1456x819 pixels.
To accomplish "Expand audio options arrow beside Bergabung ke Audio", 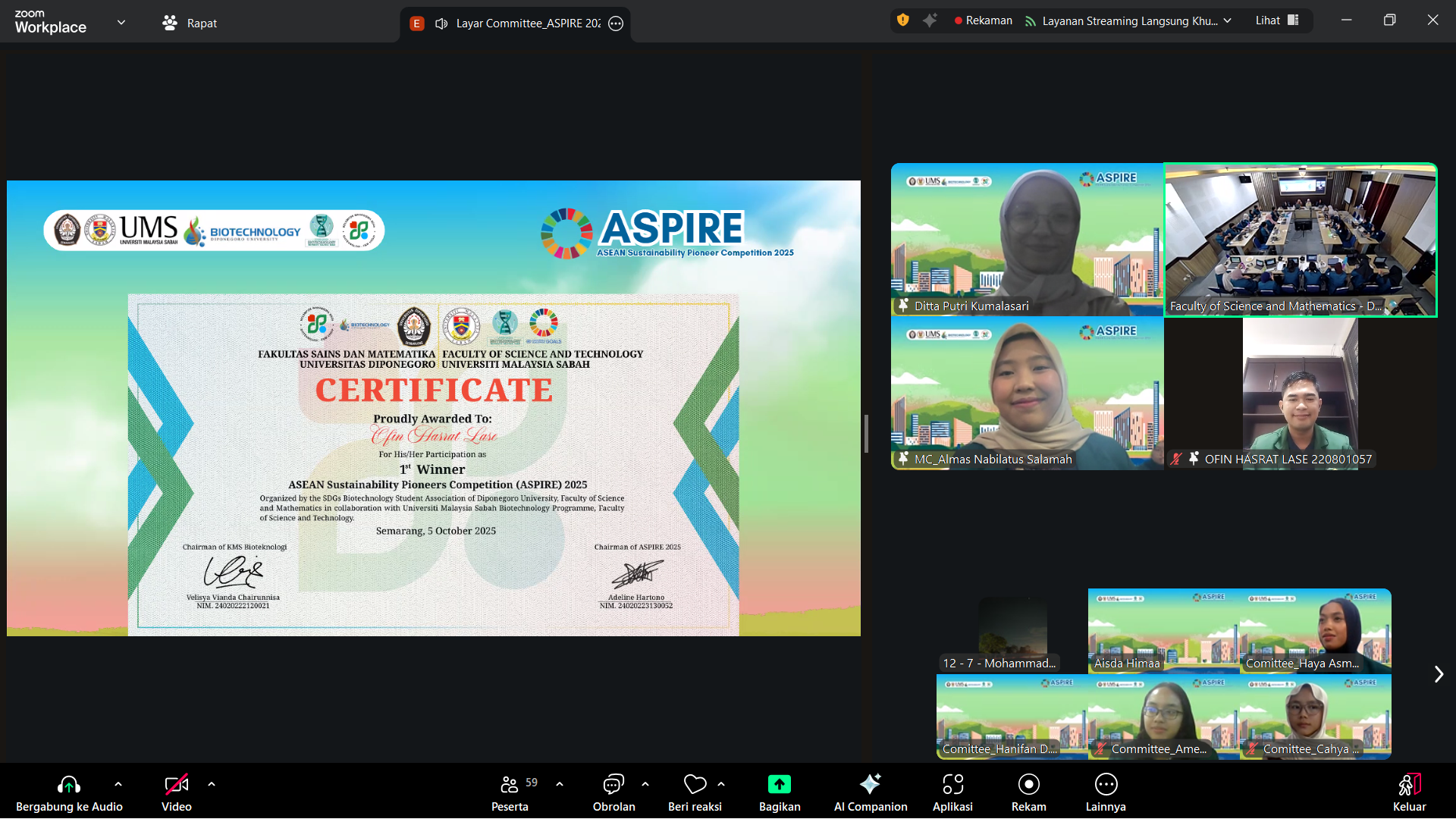I will (x=118, y=784).
